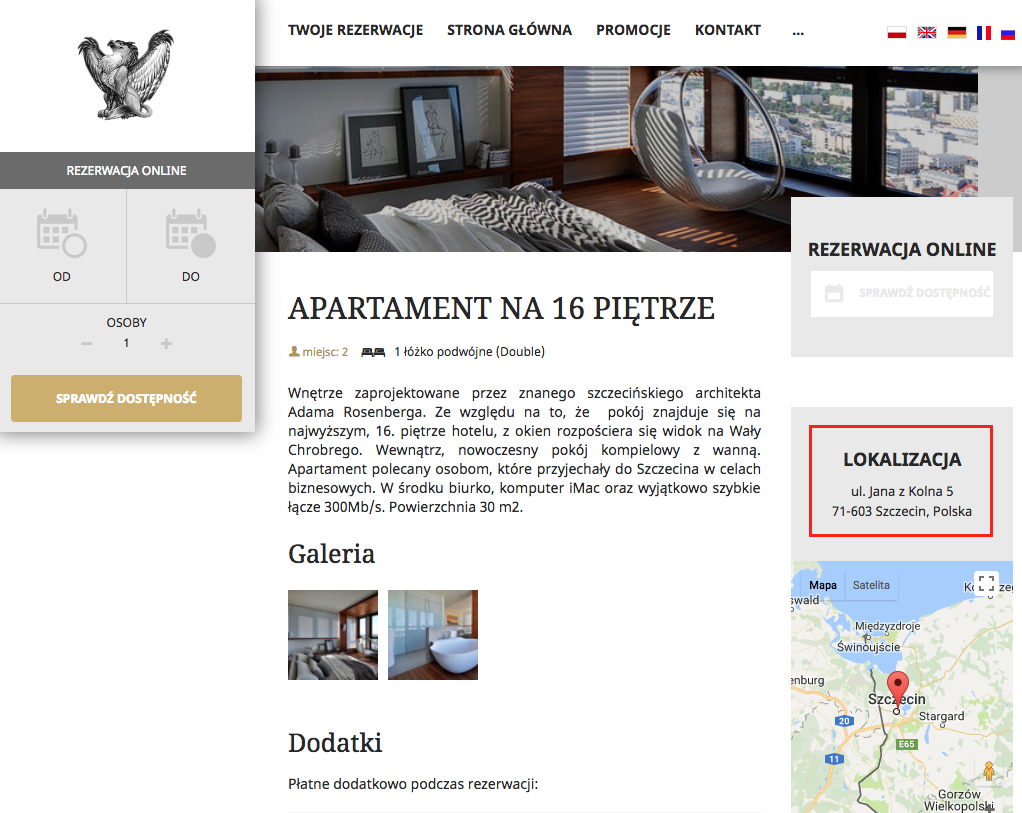
Task: Expand the more menu ellipsis
Action: click(x=798, y=31)
